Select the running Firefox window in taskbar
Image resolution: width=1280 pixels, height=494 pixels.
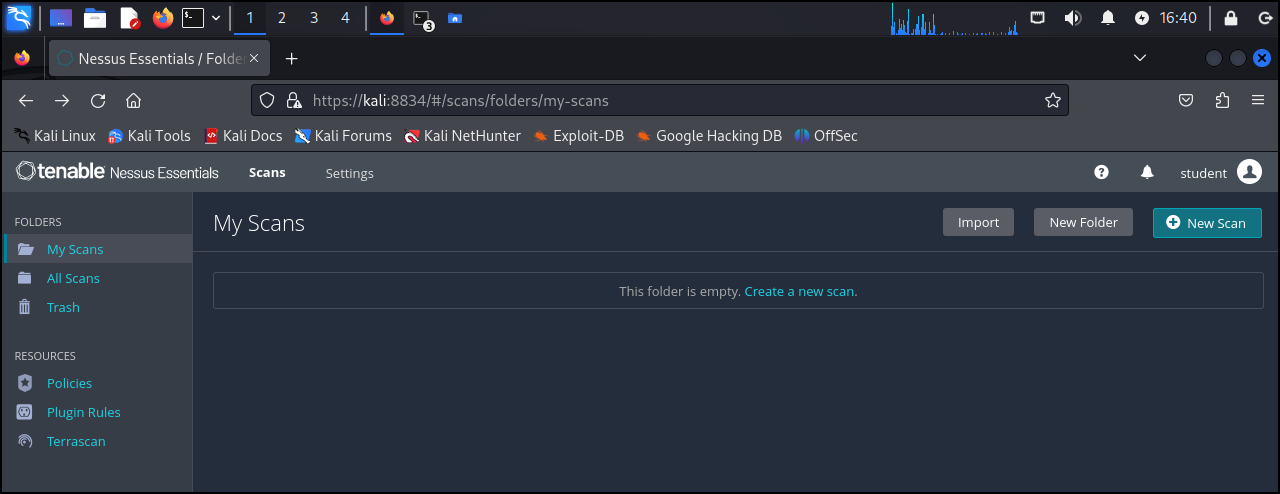387,17
